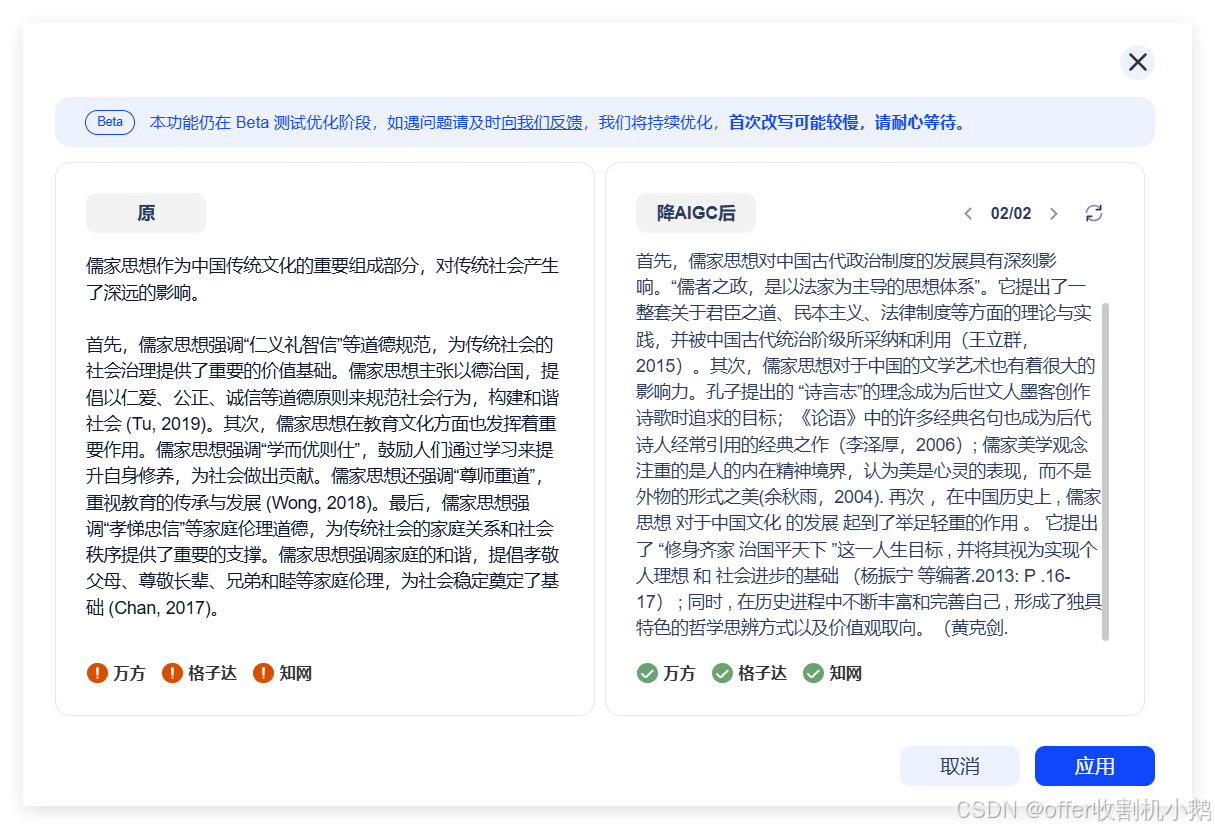Click the green check icon beside 万方
Image resolution: width=1215 pixels, height=829 pixels.
tap(646, 673)
